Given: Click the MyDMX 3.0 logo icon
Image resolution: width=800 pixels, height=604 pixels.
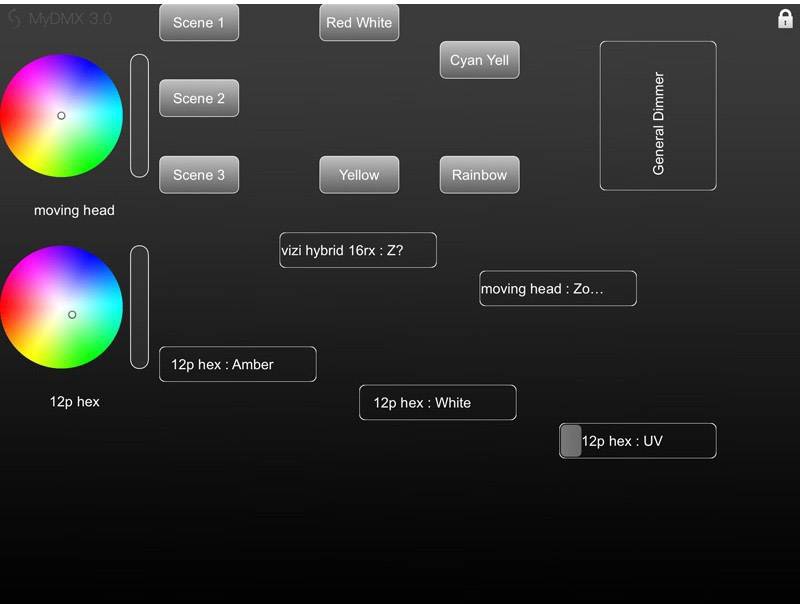Looking at the screenshot, I should point(14,17).
